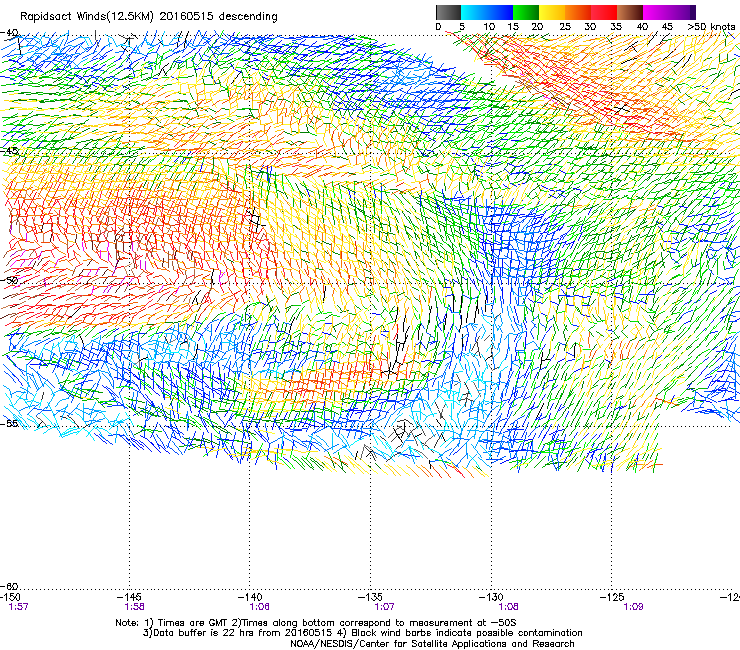
Task: Click the dark purple 45-50 knots legend swatch
Action: click(x=682, y=12)
